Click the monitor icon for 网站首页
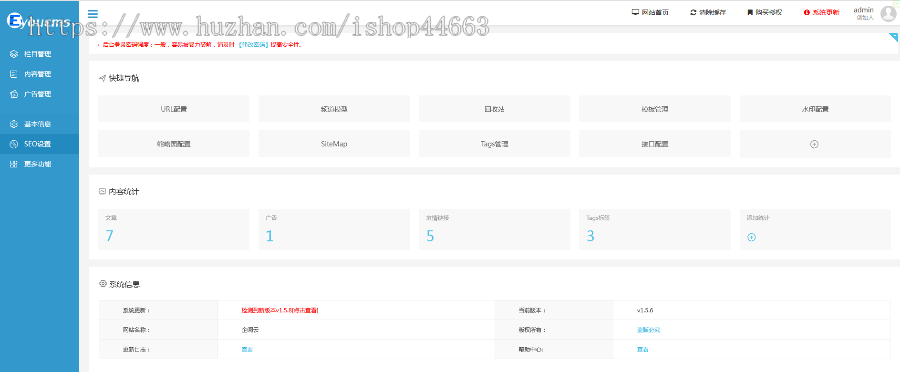The width and height of the screenshot is (900, 372). (x=635, y=12)
